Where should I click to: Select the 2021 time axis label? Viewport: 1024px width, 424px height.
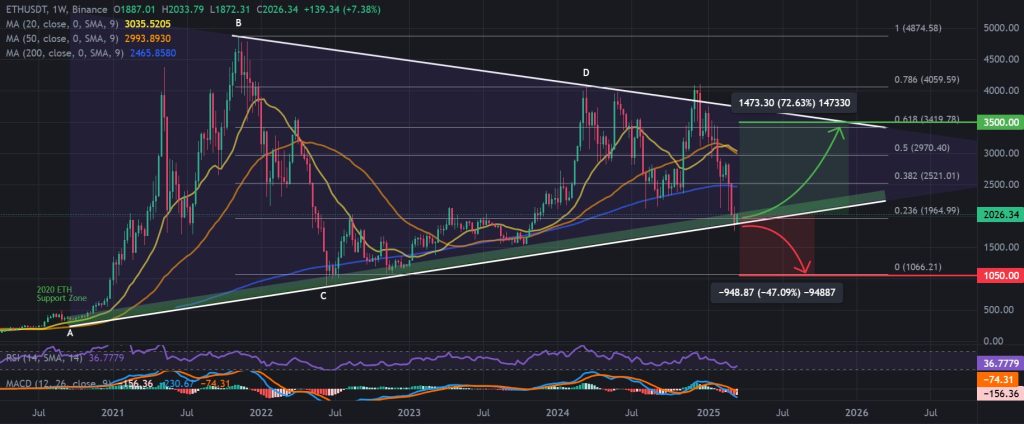pyautogui.click(x=113, y=413)
